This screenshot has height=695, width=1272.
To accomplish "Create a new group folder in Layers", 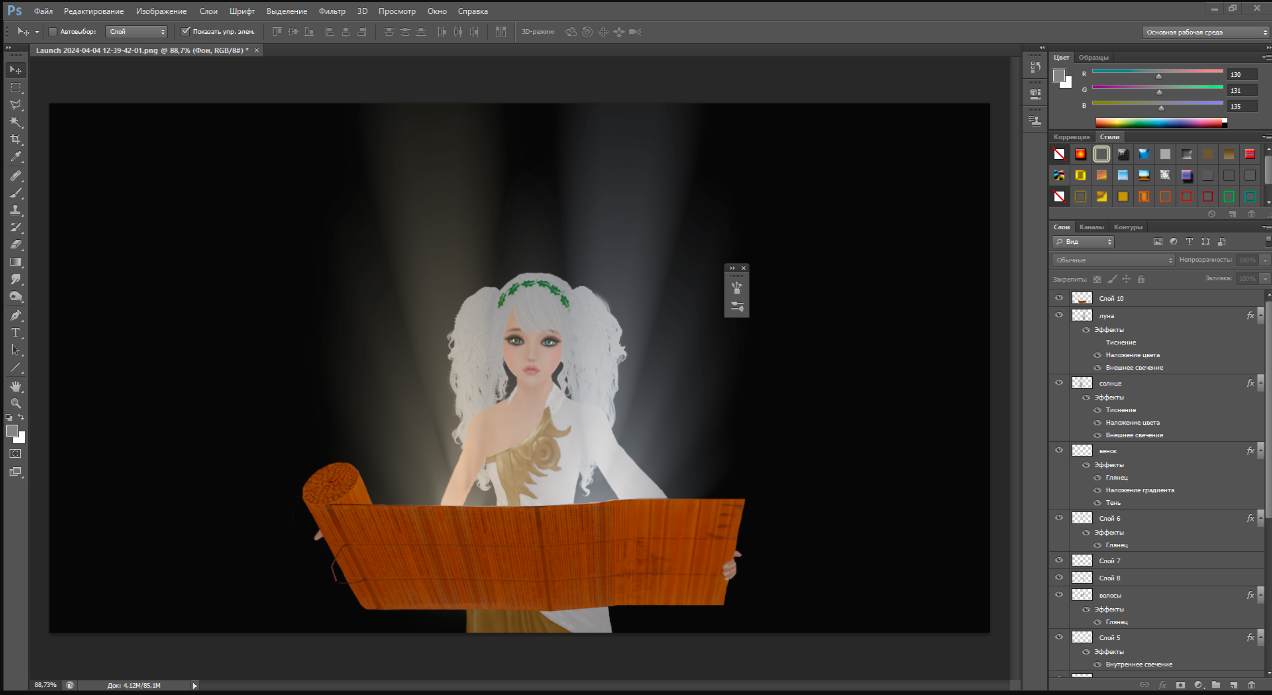I will 1215,685.
